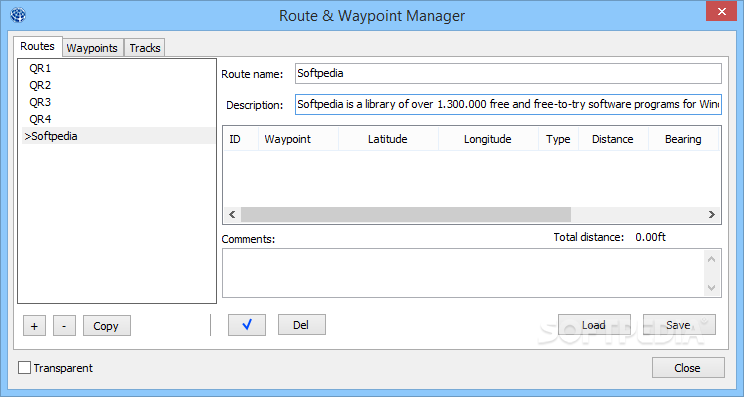744x397 pixels.
Task: Click the Route name input field
Action: coord(508,74)
